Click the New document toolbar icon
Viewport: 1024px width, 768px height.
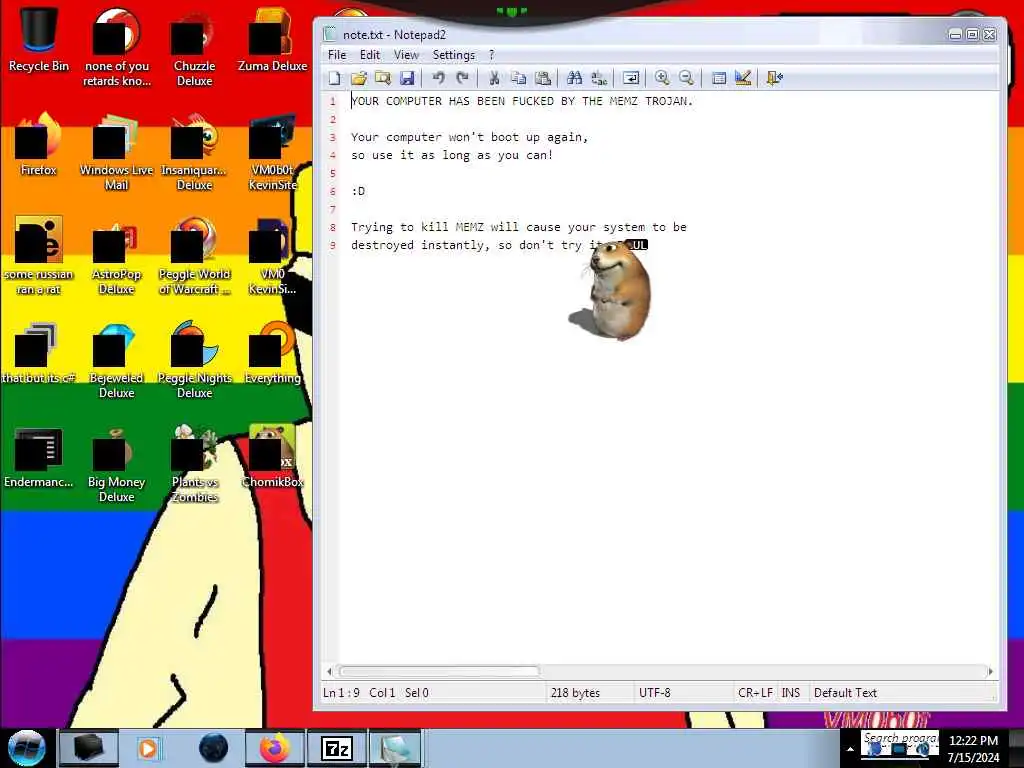tap(334, 78)
